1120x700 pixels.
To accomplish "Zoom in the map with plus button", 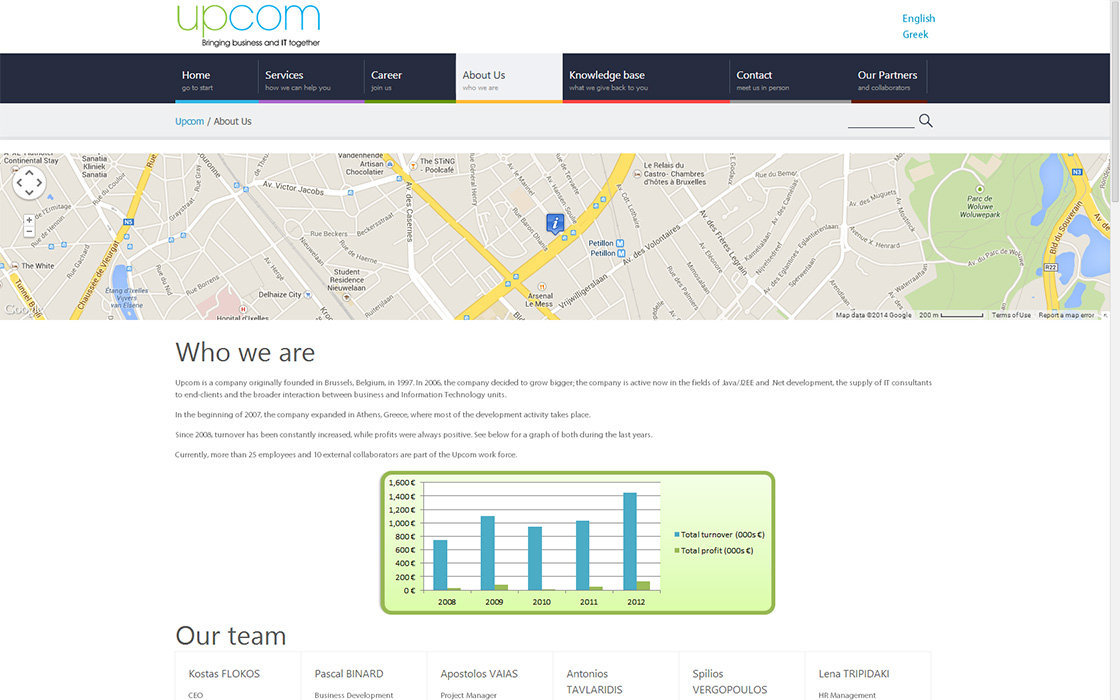I will 29,220.
